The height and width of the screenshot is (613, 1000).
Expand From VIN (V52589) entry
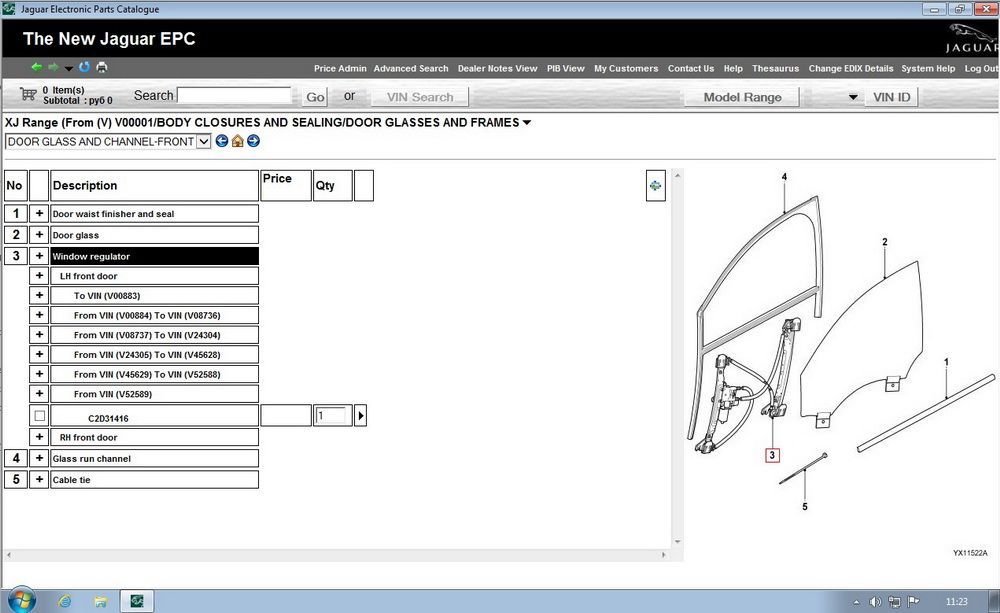click(x=39, y=394)
